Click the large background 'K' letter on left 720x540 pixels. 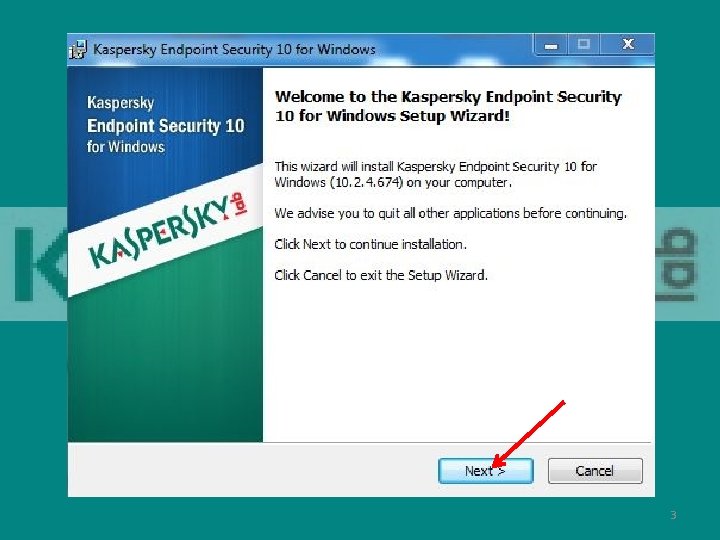click(x=40, y=265)
